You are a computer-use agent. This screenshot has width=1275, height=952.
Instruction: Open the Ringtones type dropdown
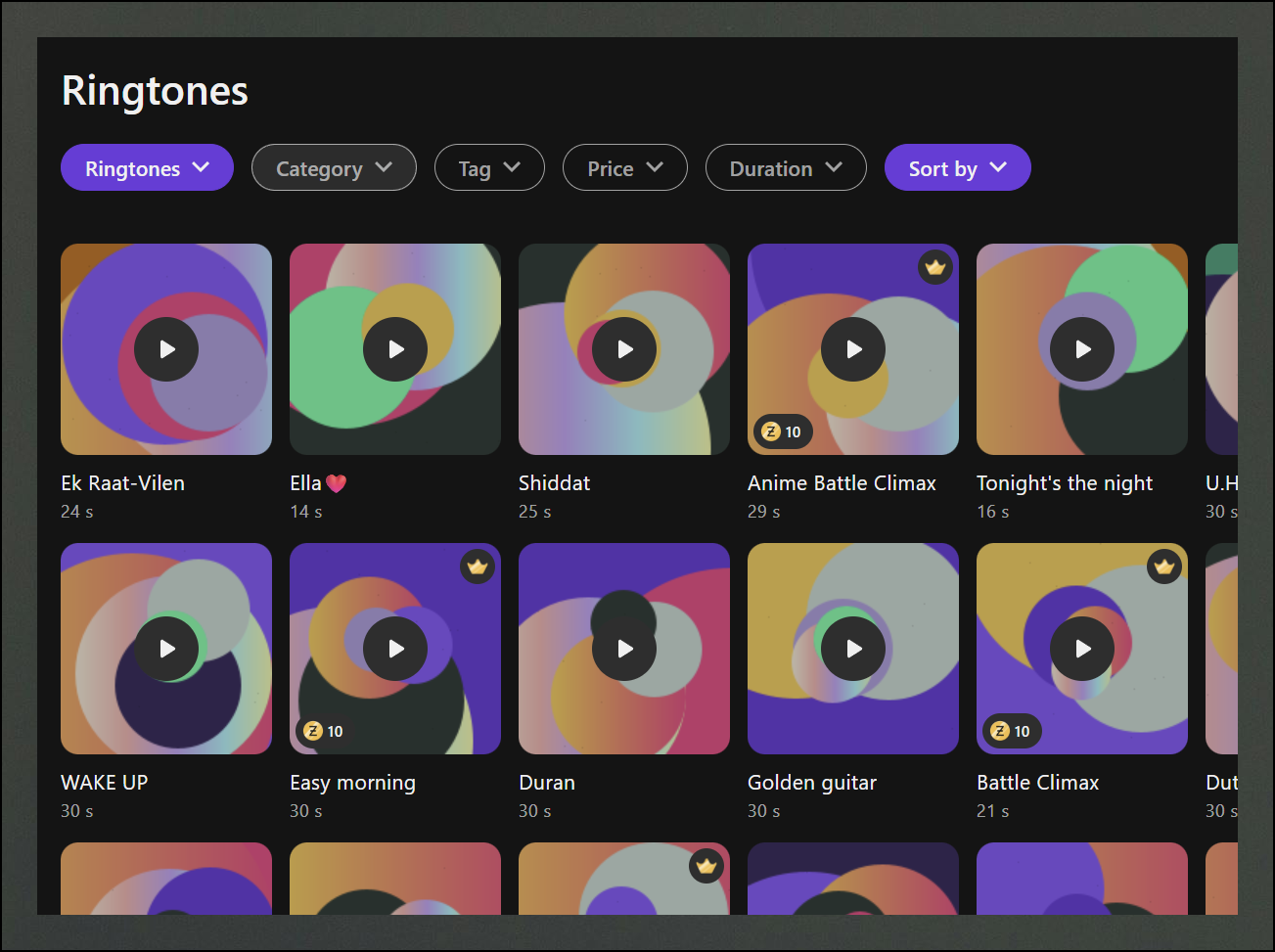click(x=147, y=167)
